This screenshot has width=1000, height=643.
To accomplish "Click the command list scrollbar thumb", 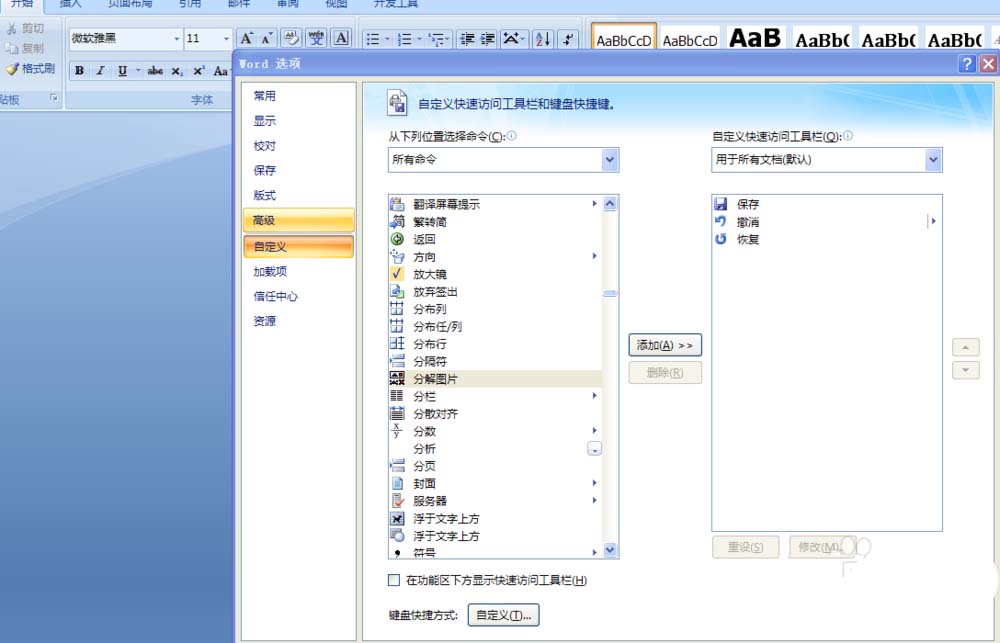I will [x=610, y=293].
